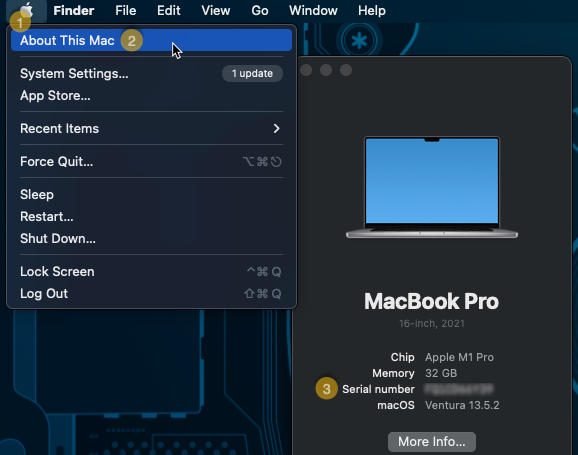Click the Force Quit keyboard shortcut symbols
This screenshot has height=455, width=578.
262,161
